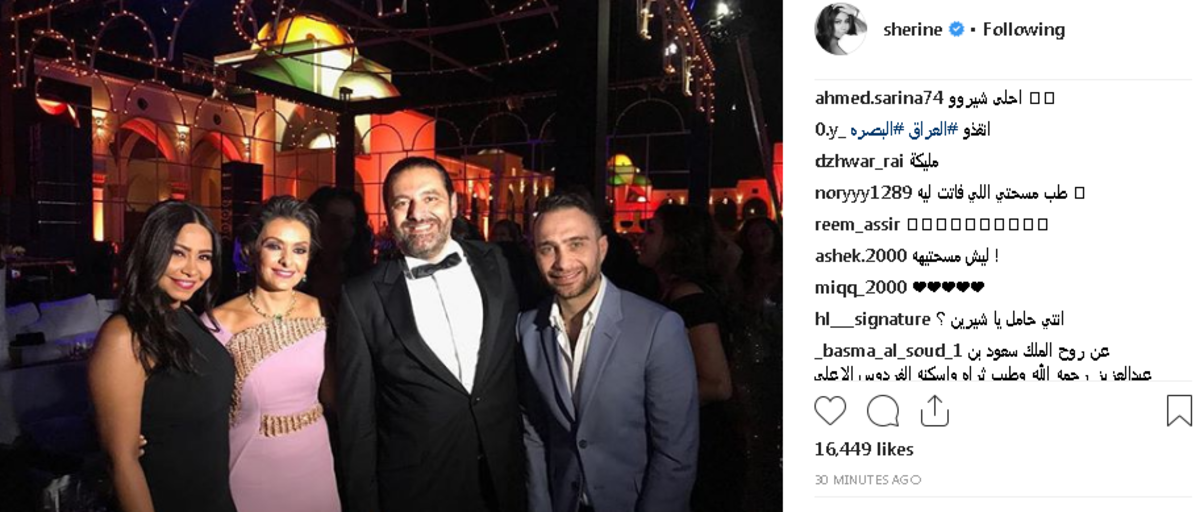Save post with bookmark icon
Screen dimensions: 1200x512
(x=1179, y=410)
